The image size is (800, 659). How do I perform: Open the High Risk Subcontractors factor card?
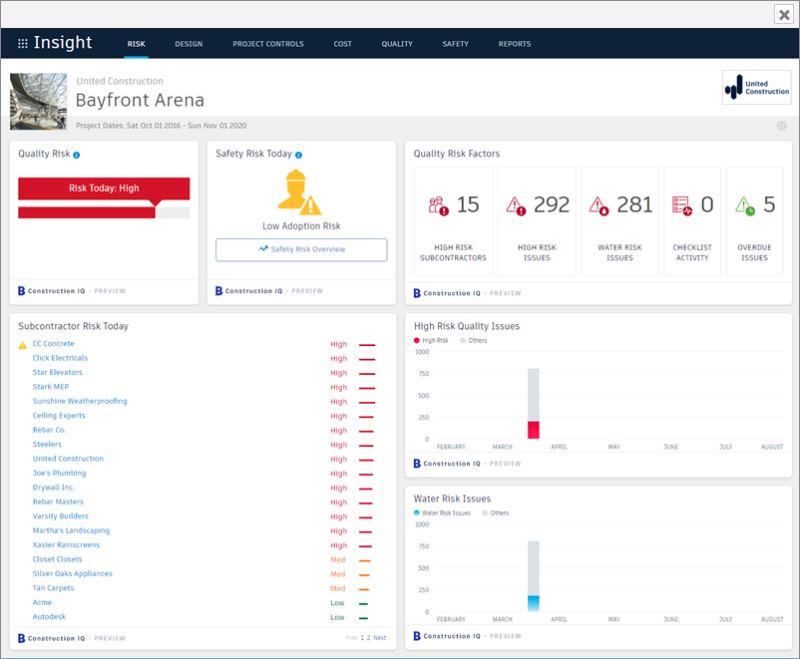pos(454,221)
